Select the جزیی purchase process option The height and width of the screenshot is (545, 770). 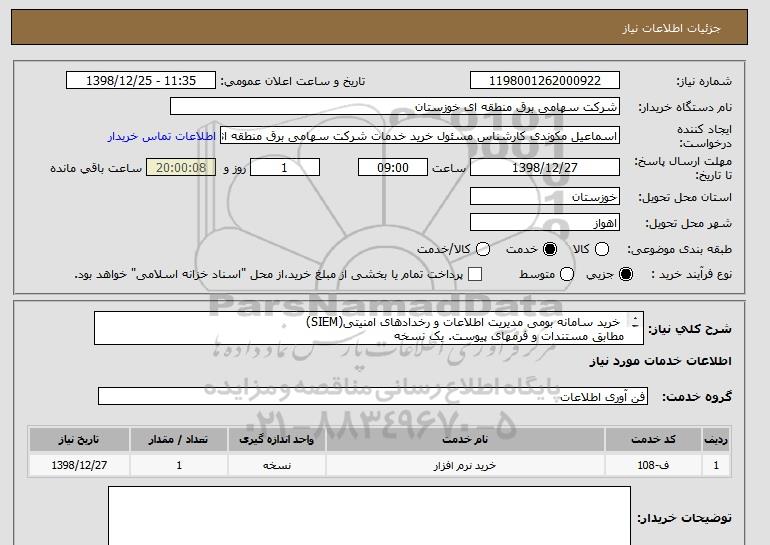coord(627,274)
